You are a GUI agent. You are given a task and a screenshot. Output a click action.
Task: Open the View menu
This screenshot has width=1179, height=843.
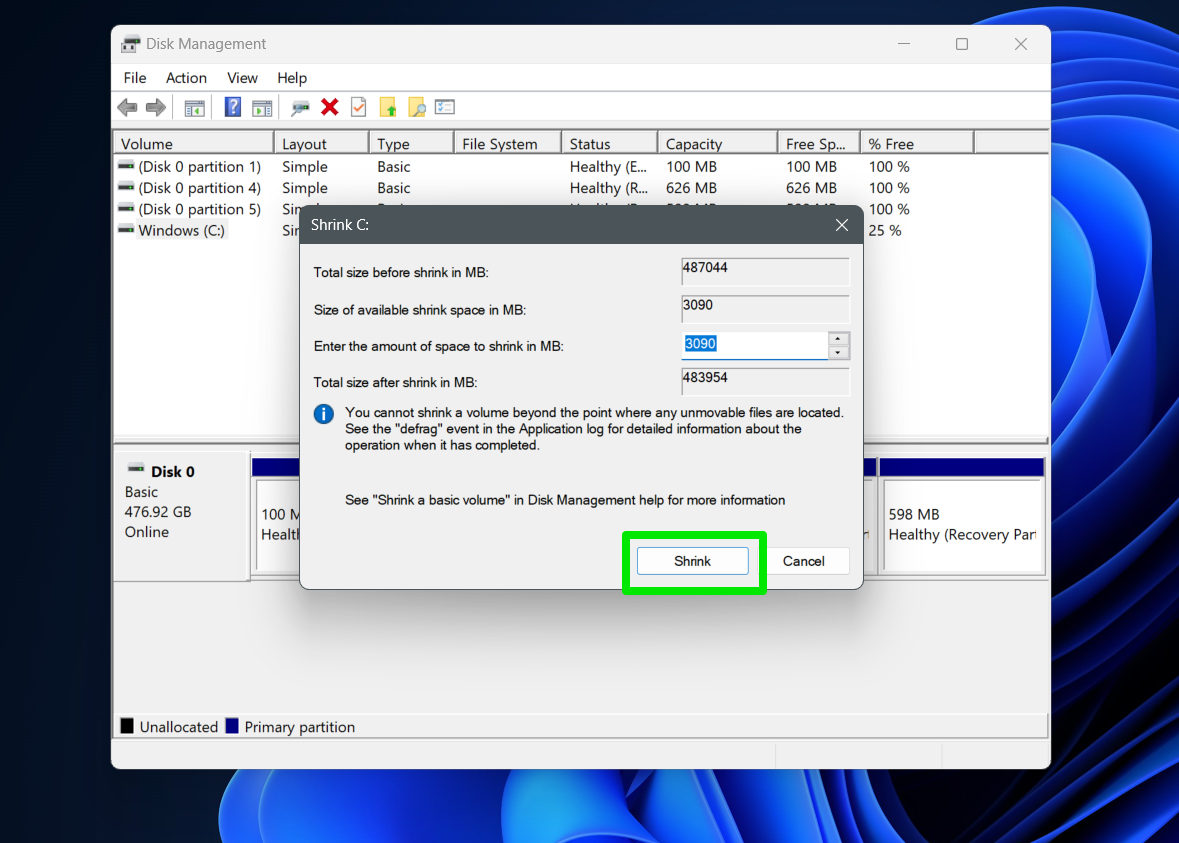[x=242, y=77]
